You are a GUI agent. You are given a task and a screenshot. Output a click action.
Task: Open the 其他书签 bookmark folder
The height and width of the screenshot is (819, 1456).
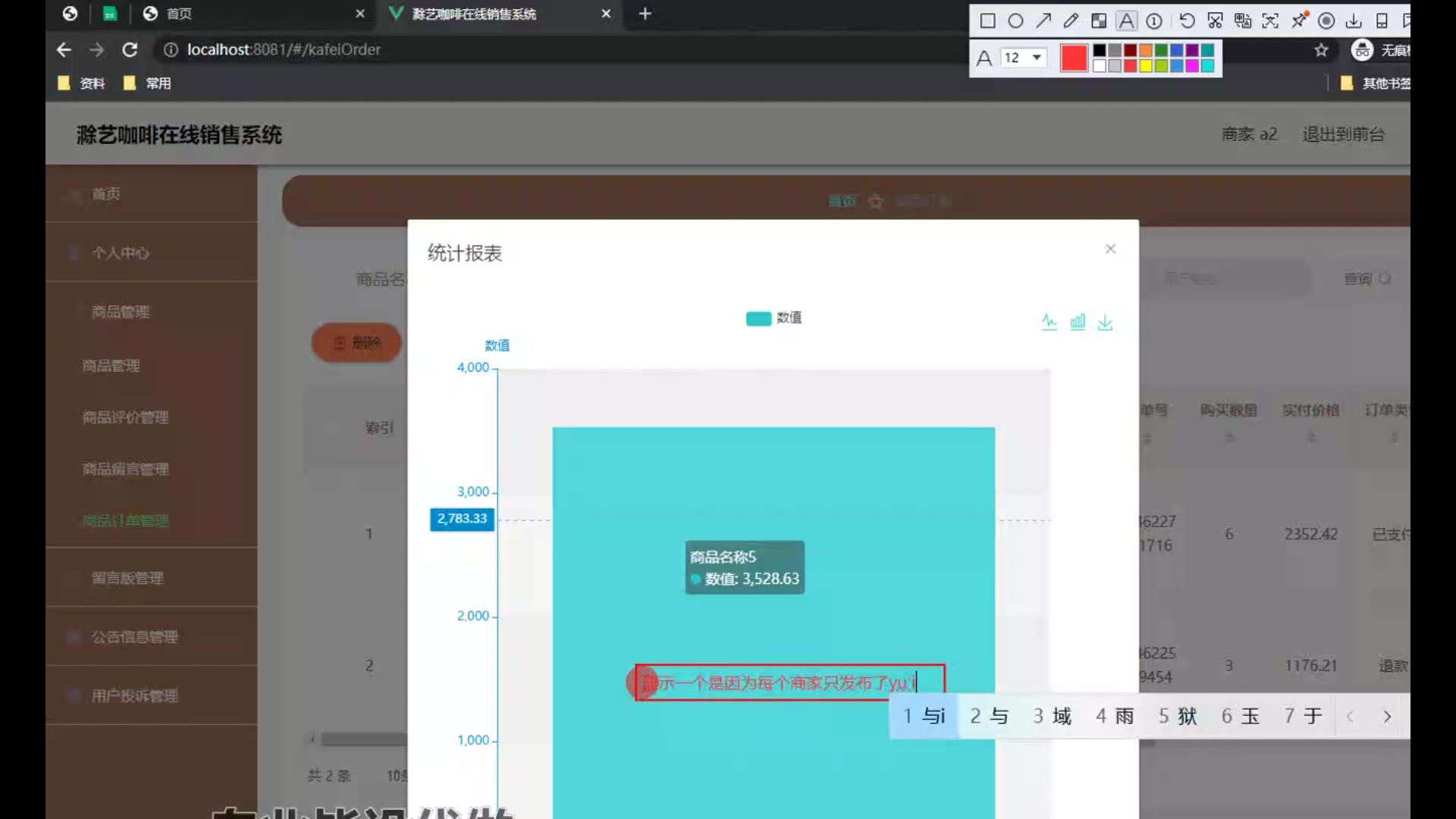tap(1376, 83)
